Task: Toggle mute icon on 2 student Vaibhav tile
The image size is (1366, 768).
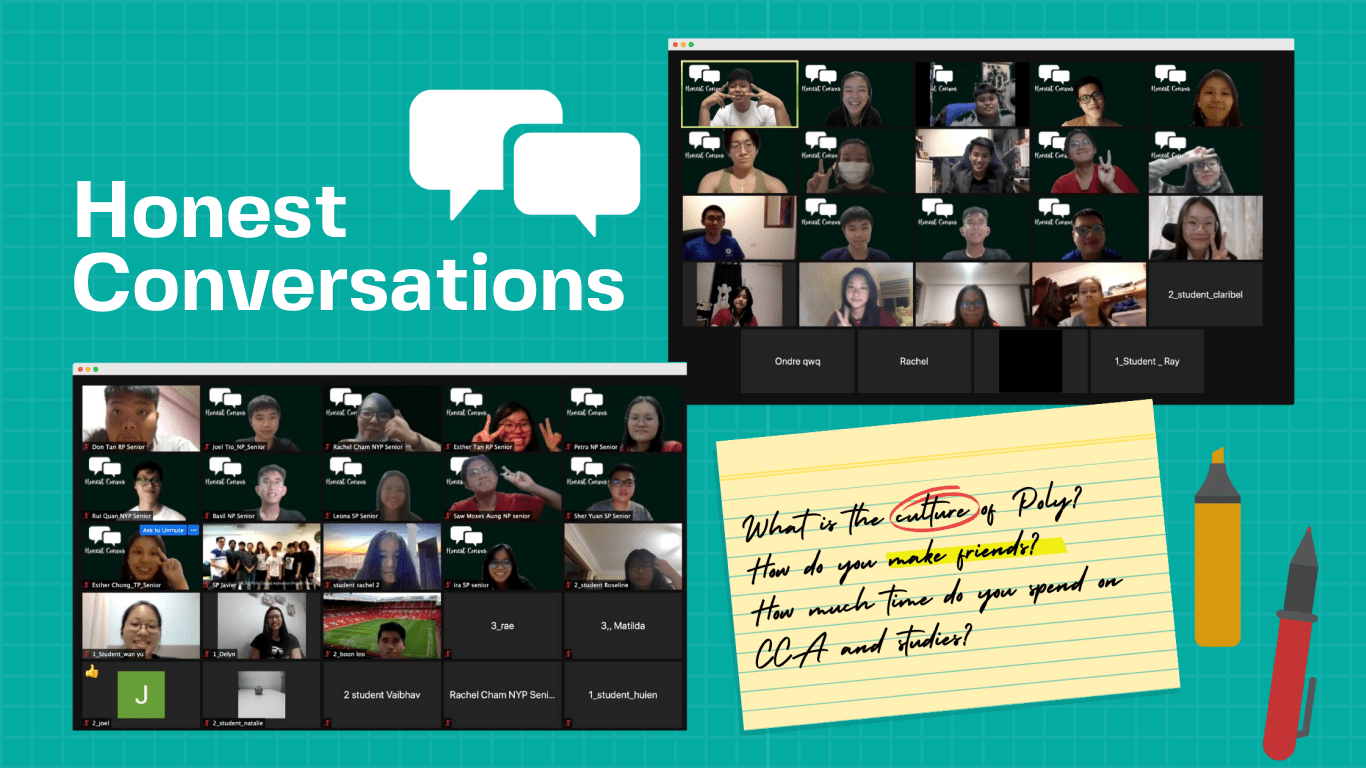Action: (328, 722)
